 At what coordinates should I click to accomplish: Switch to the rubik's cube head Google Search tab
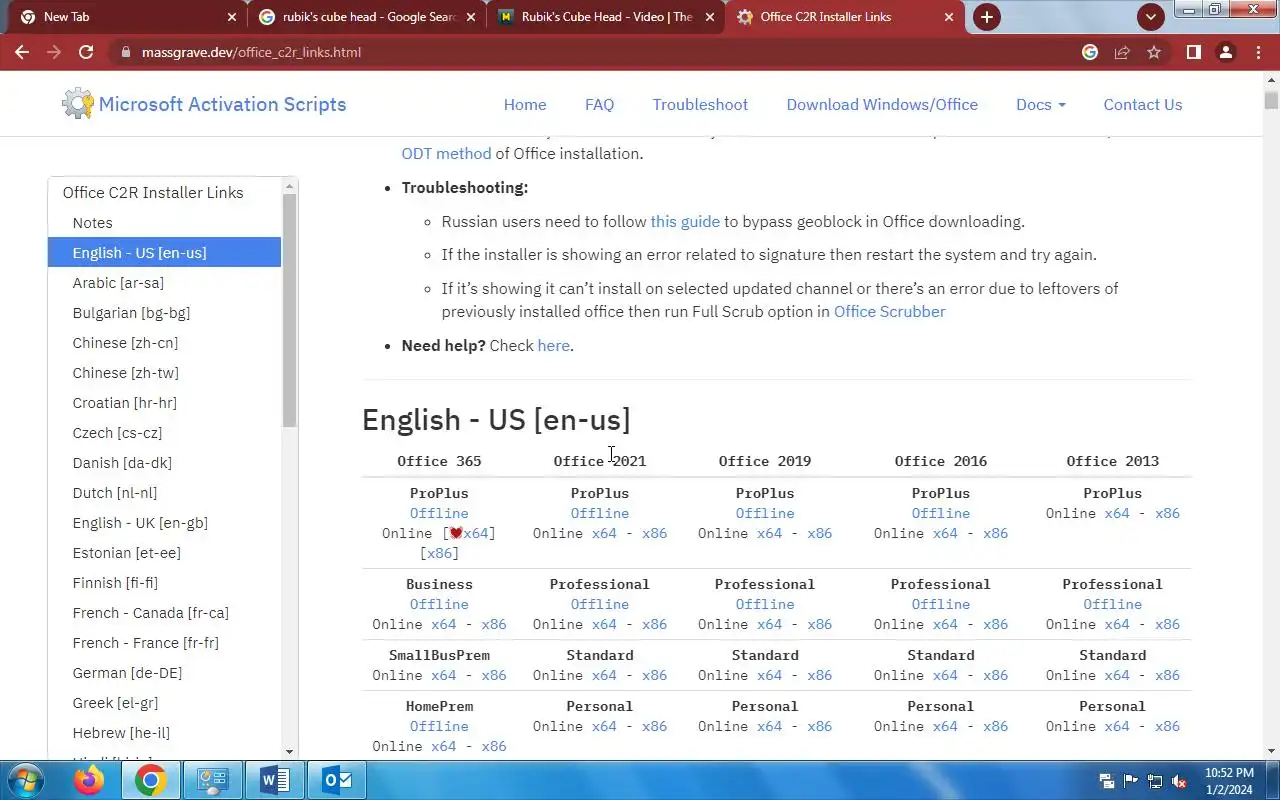(369, 17)
